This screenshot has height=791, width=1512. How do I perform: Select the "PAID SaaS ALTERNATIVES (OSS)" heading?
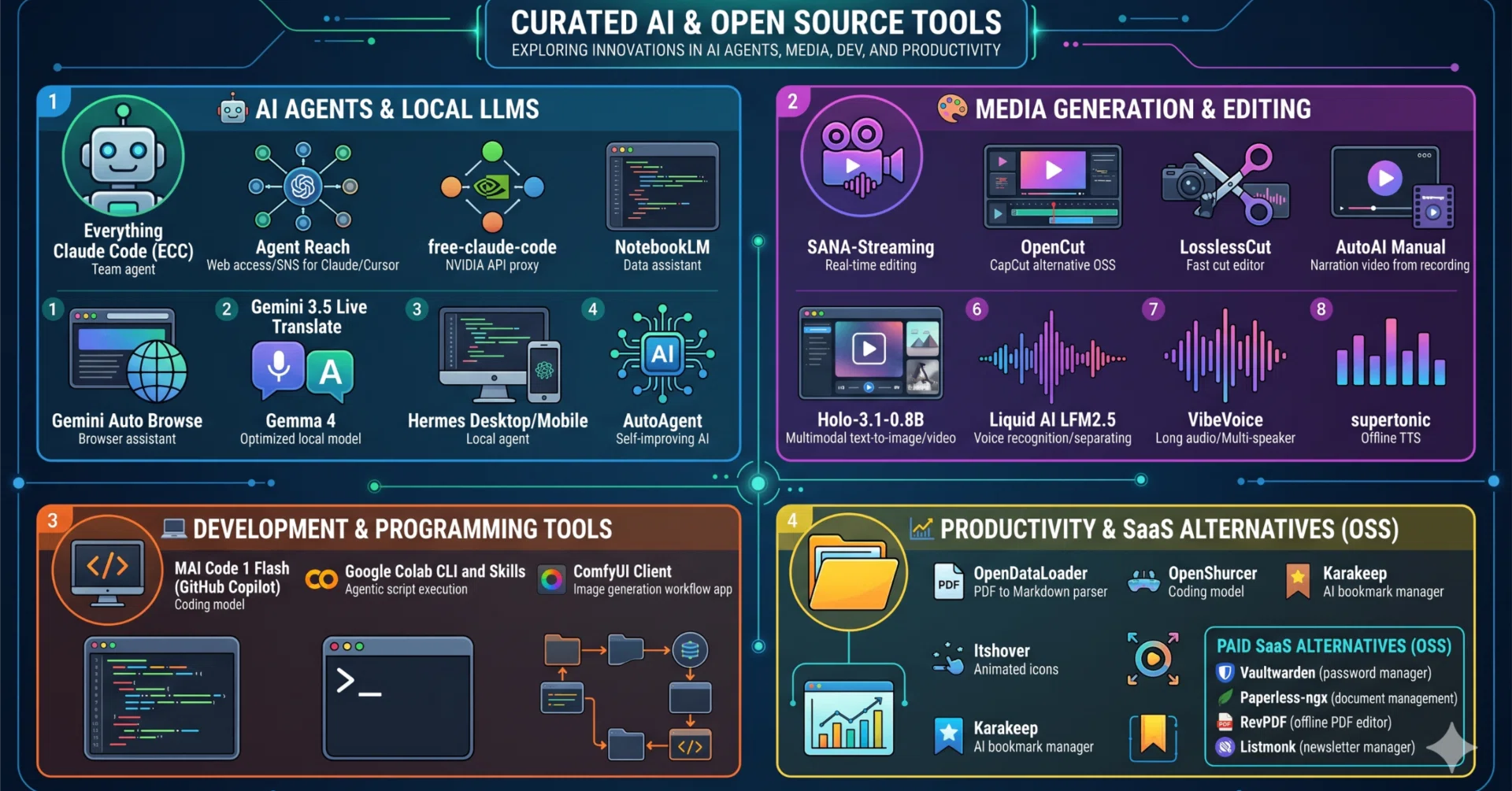[x=1334, y=646]
